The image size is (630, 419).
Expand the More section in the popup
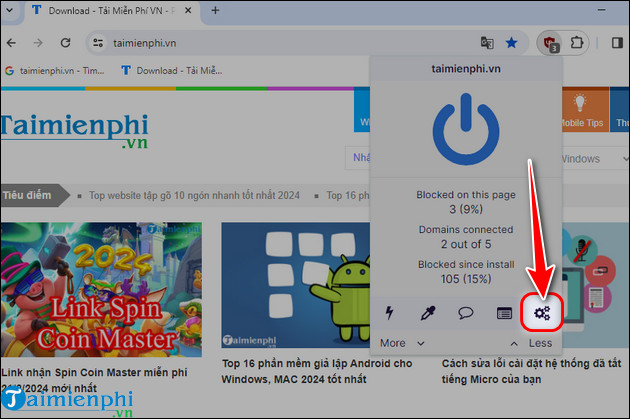point(402,343)
